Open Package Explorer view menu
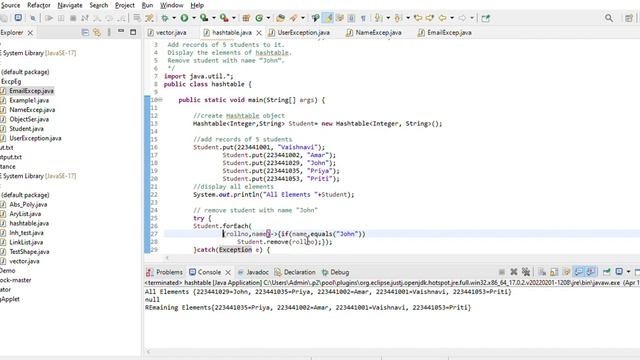 109,32
